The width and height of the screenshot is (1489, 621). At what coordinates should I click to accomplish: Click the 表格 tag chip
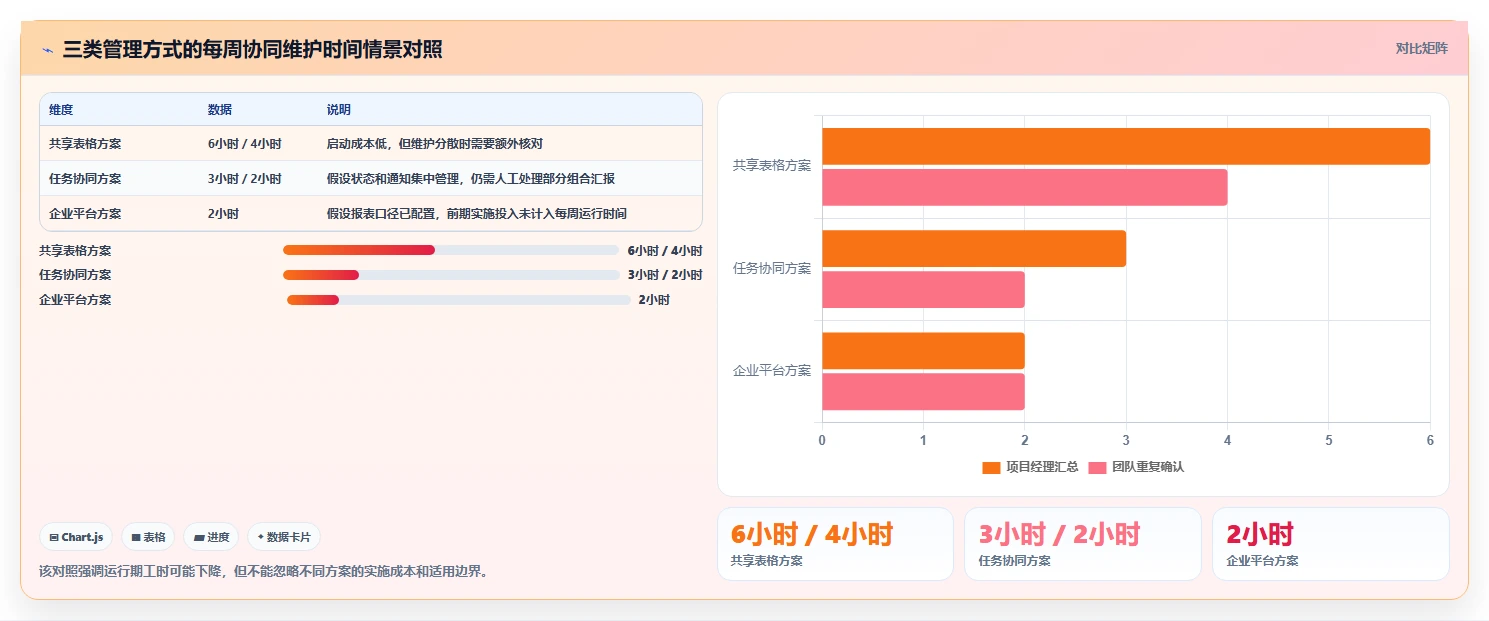148,537
